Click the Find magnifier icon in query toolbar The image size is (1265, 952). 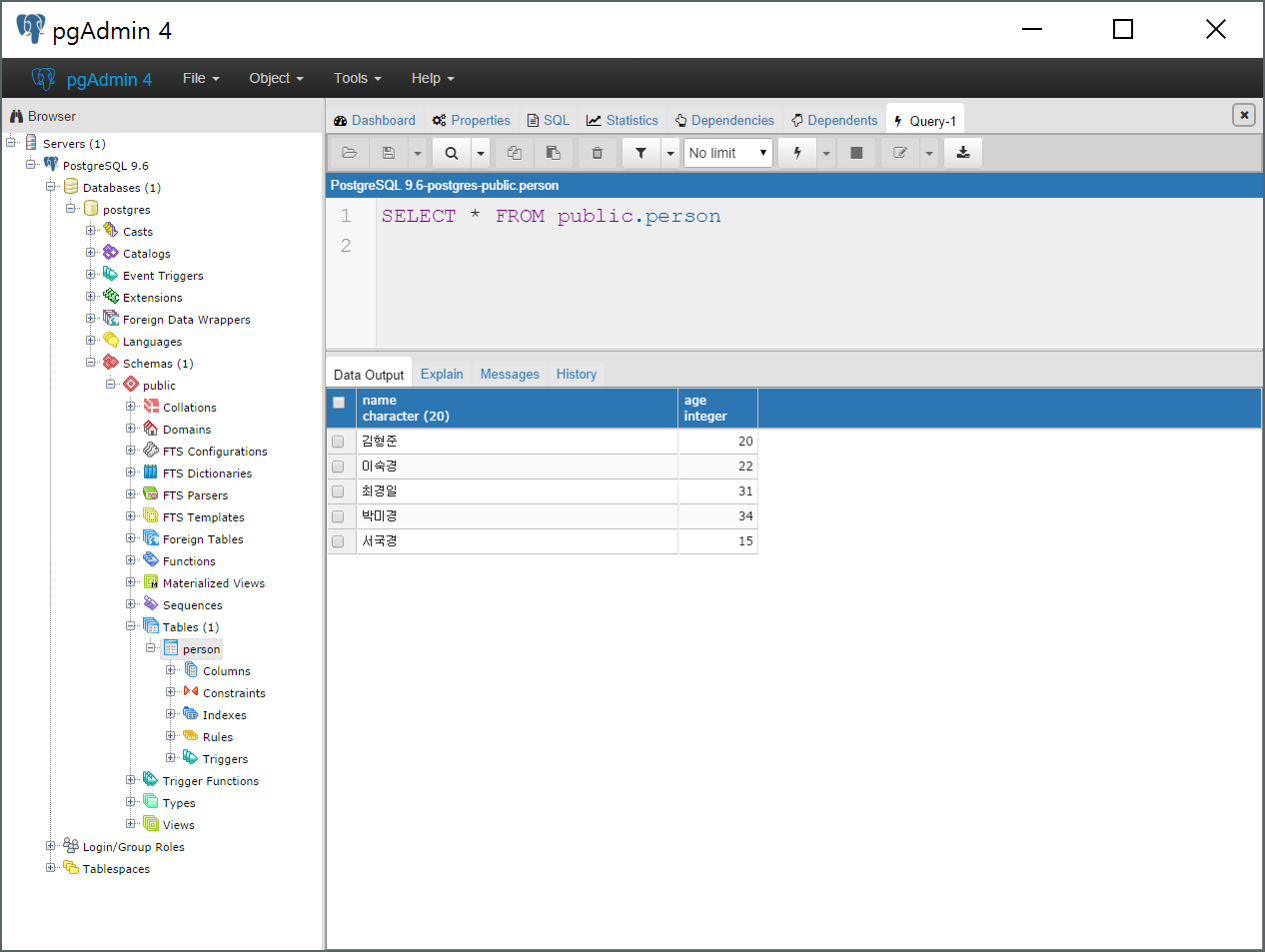451,153
